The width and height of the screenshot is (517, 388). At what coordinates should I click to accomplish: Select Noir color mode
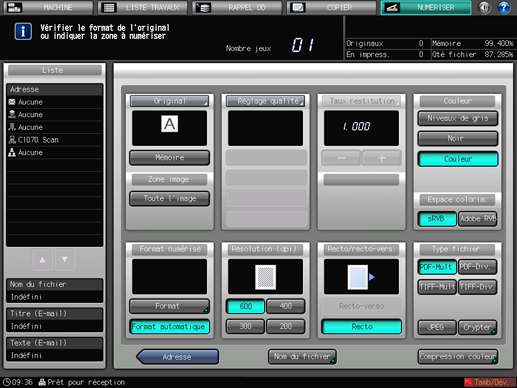click(458, 138)
